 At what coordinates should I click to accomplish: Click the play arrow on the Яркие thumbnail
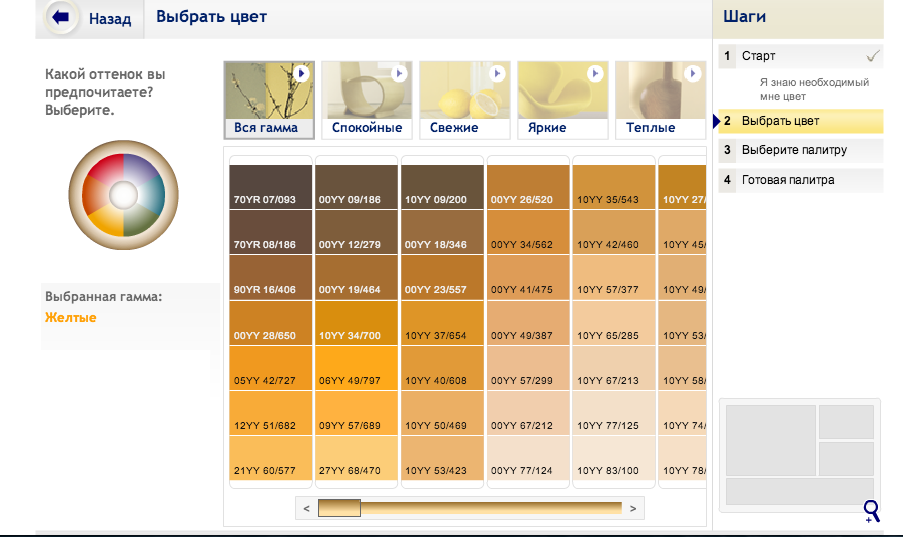point(595,74)
